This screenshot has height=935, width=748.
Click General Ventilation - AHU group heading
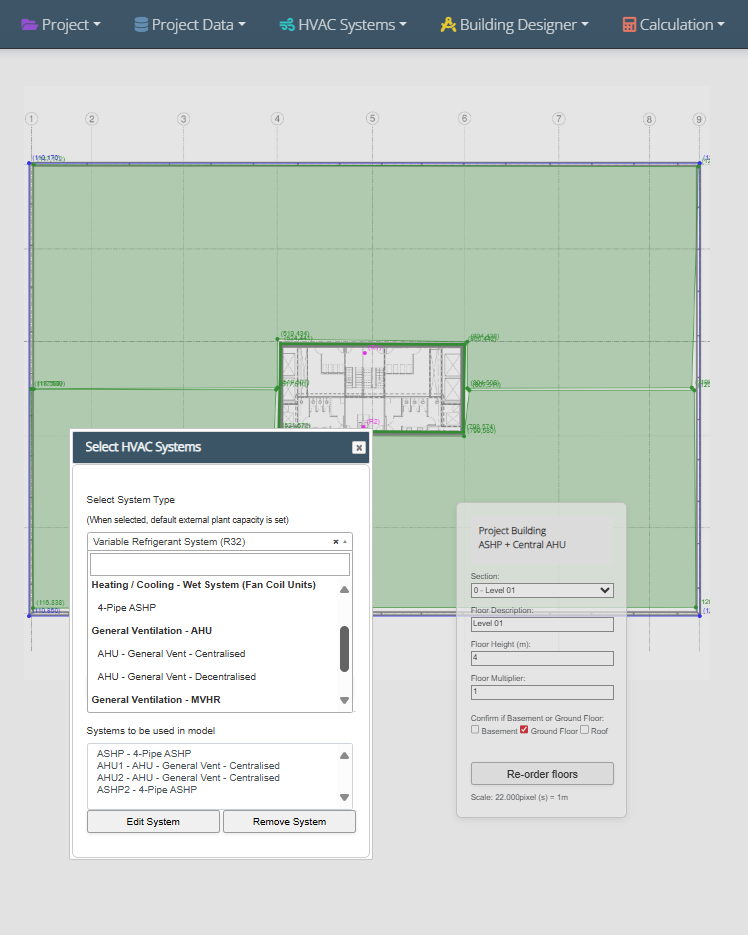(152, 631)
